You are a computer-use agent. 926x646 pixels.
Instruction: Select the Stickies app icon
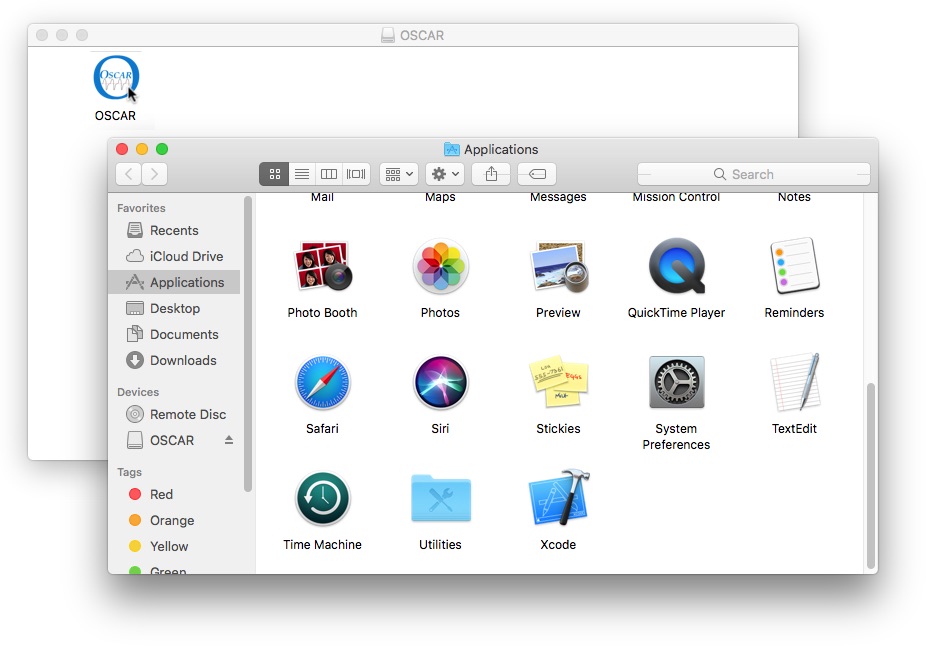tap(559, 382)
